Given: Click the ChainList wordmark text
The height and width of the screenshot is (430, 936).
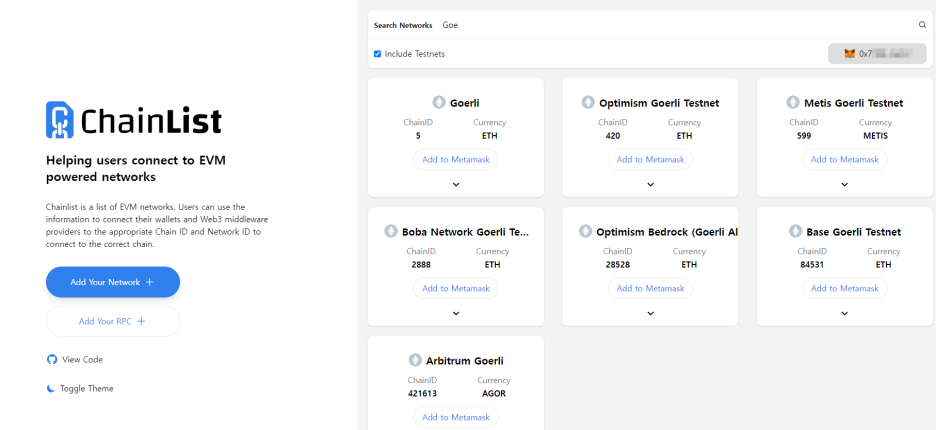Looking at the screenshot, I should pos(151,121).
